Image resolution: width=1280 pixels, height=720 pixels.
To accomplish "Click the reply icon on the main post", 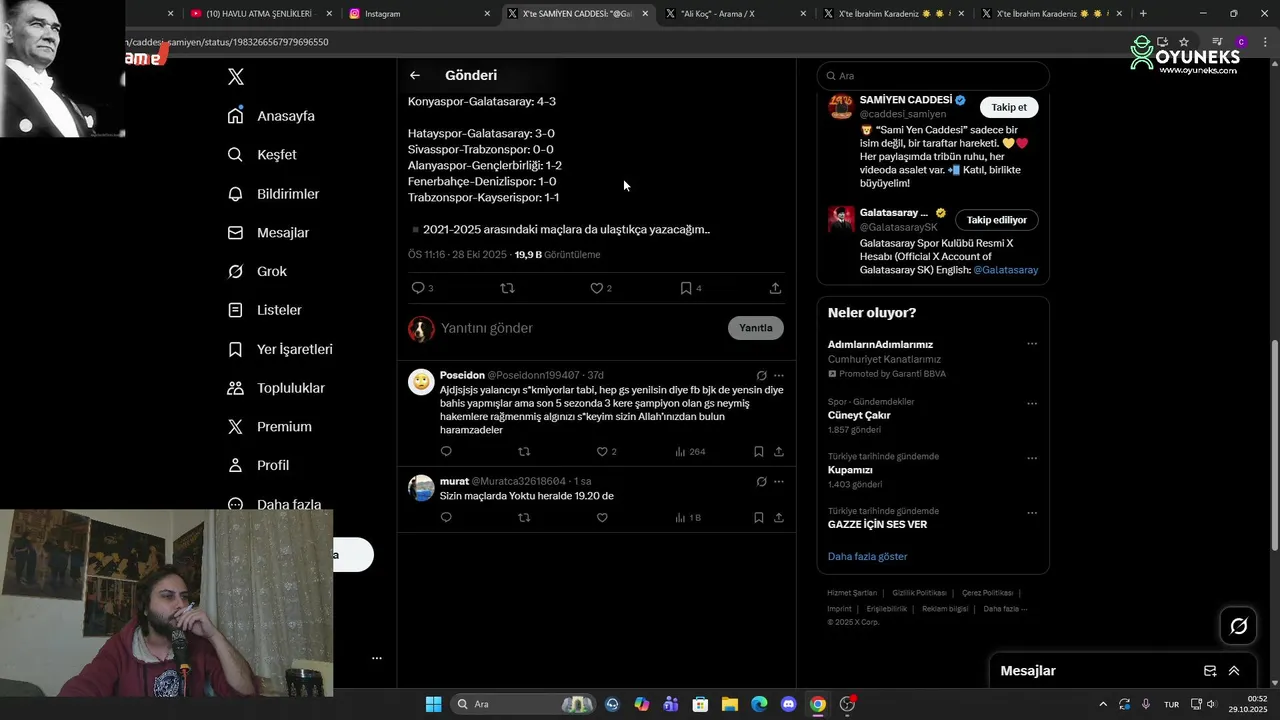I will click(418, 288).
